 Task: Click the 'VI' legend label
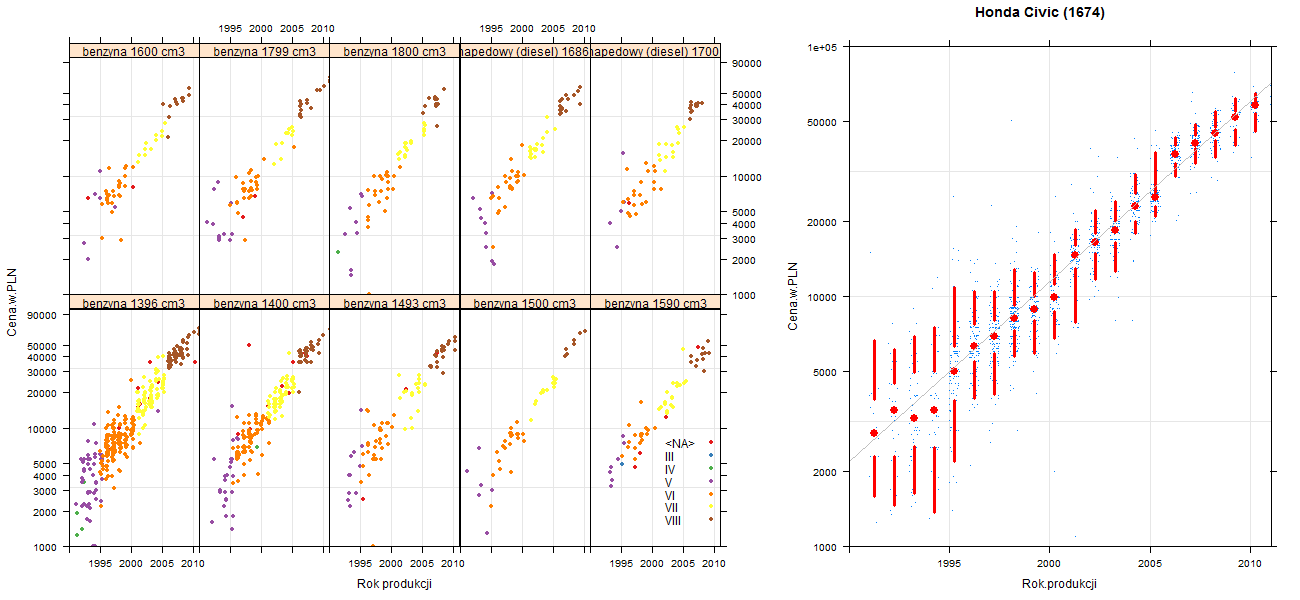[670, 495]
